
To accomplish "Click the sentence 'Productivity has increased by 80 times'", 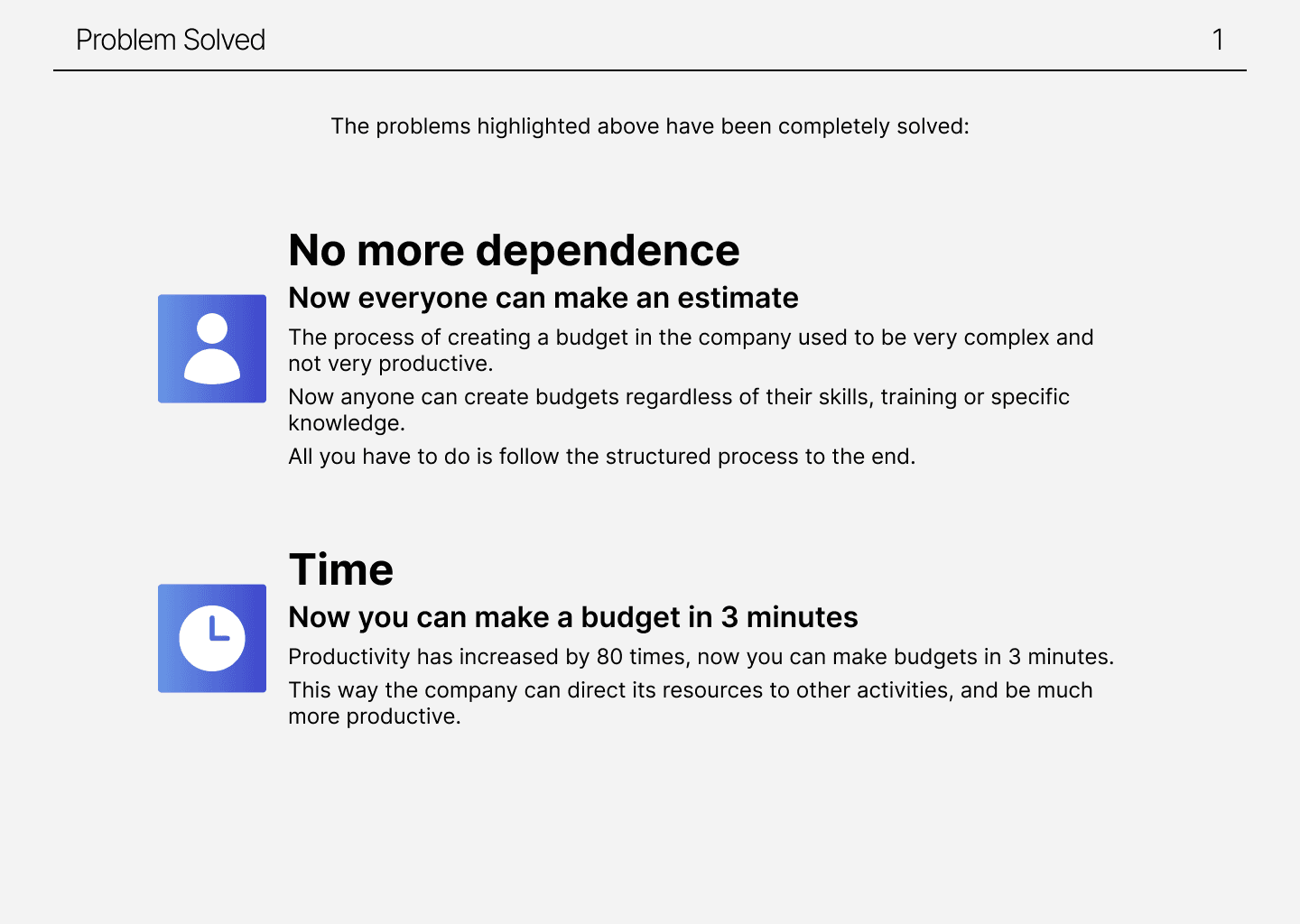I will tap(701, 657).
